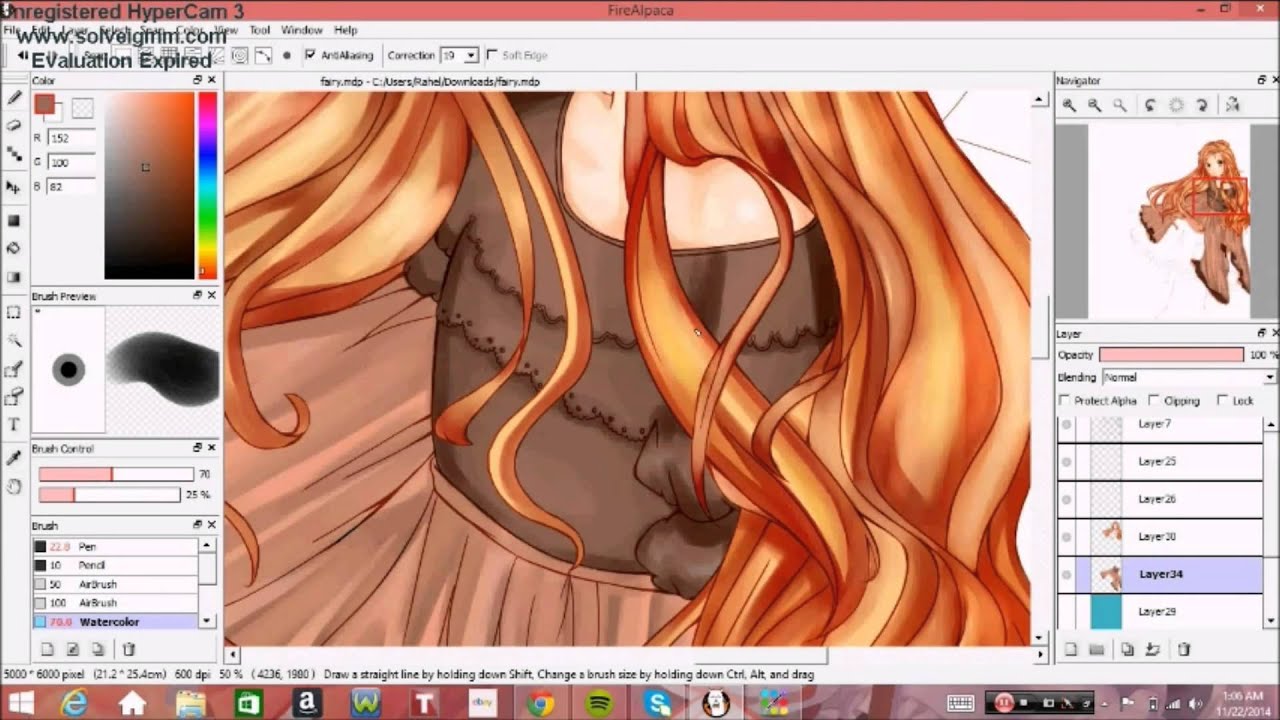Select the fairy.mdp document tab
The height and width of the screenshot is (720, 1280).
pyautogui.click(x=430, y=82)
